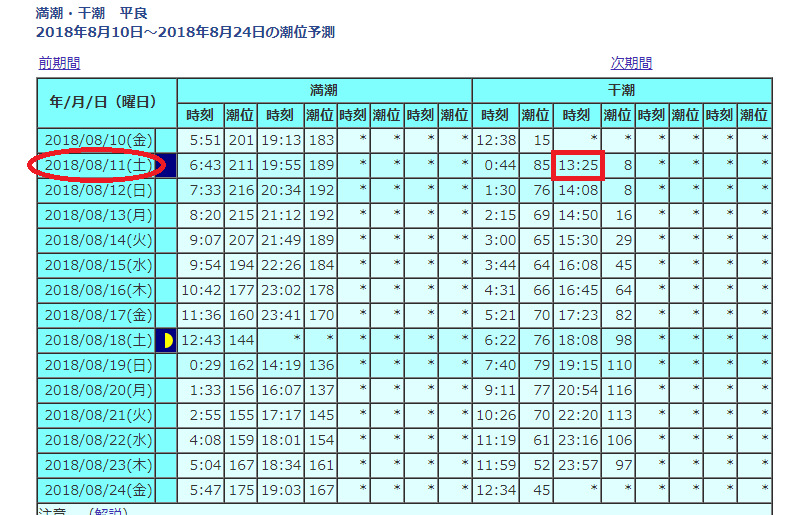Viewport: 805px width, 515px height.
Task: Click the low tide time 12:34
Action: click(495, 490)
